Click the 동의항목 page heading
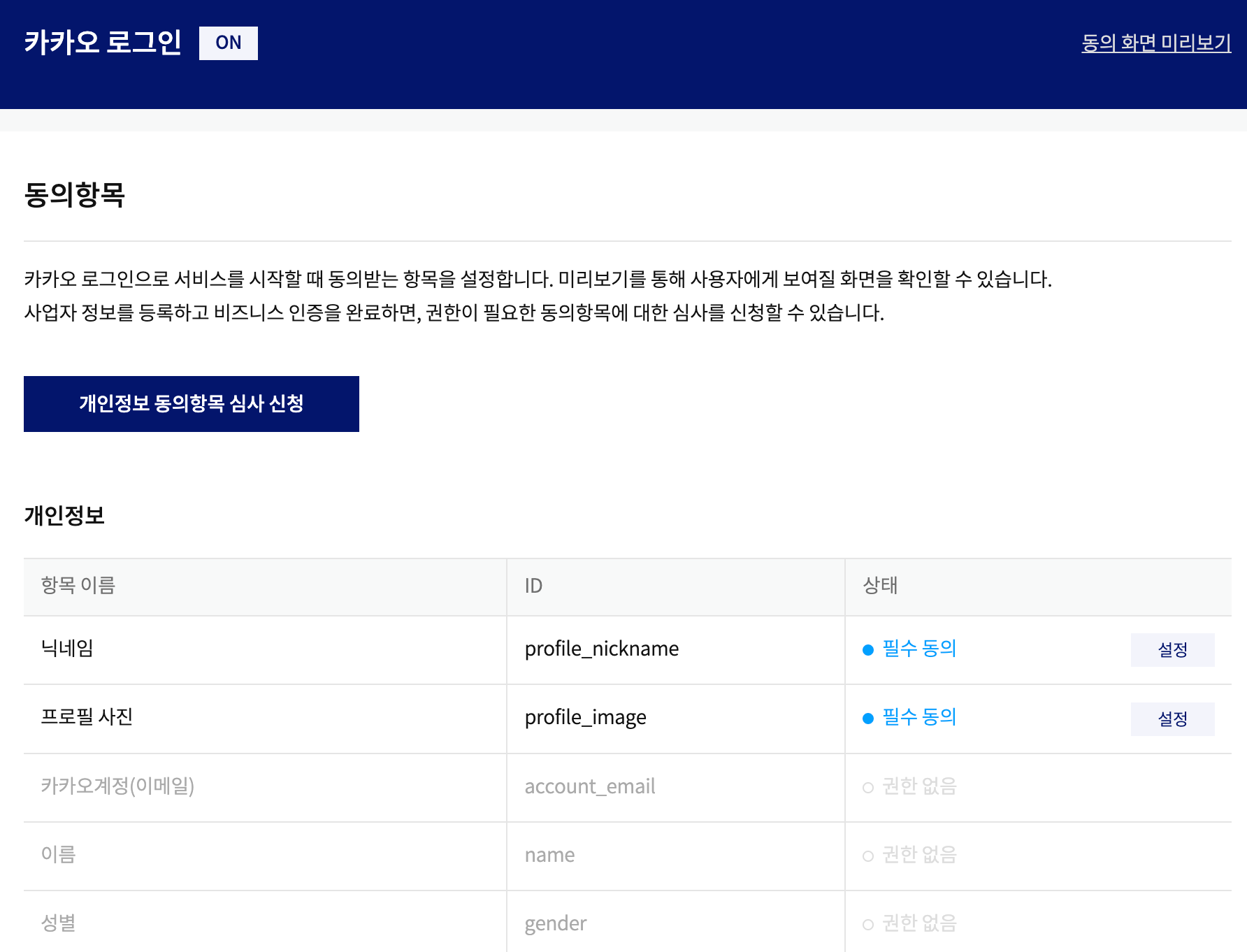Viewport: 1247px width, 952px height. click(x=74, y=195)
